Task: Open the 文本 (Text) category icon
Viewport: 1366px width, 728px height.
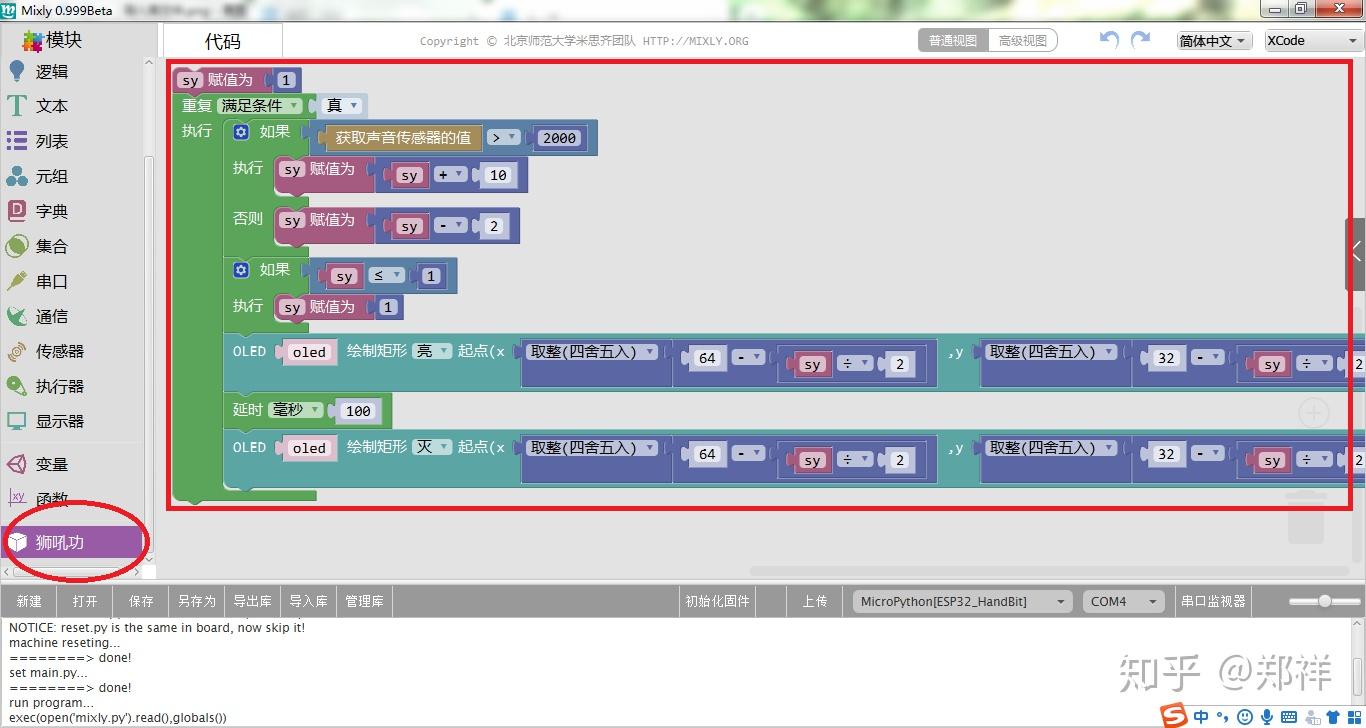Action: point(17,106)
